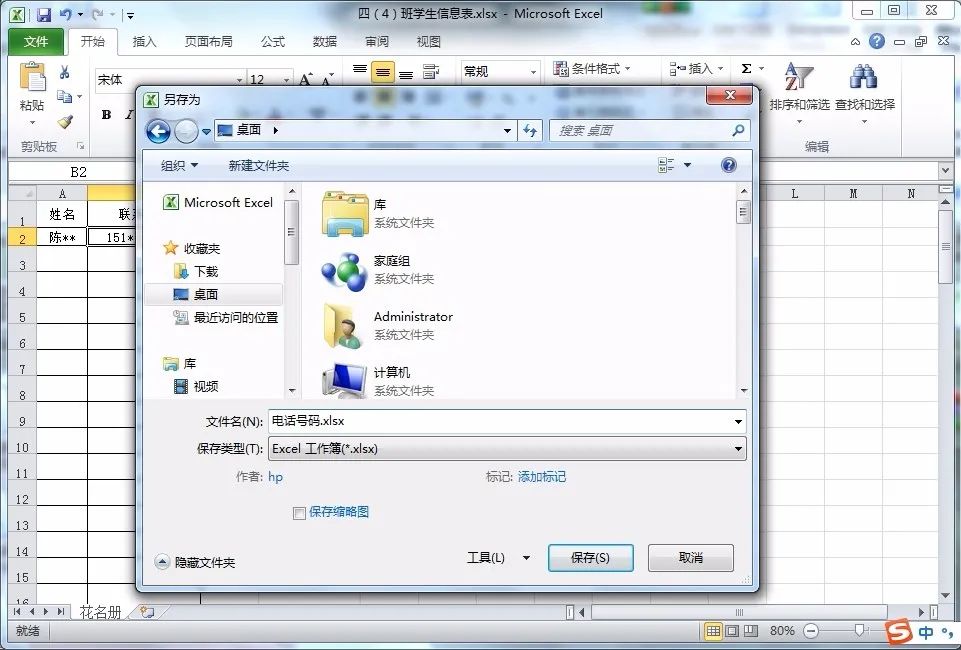The height and width of the screenshot is (650, 961).
Task: Click the zoom slider handle in status bar
Action: click(859, 630)
